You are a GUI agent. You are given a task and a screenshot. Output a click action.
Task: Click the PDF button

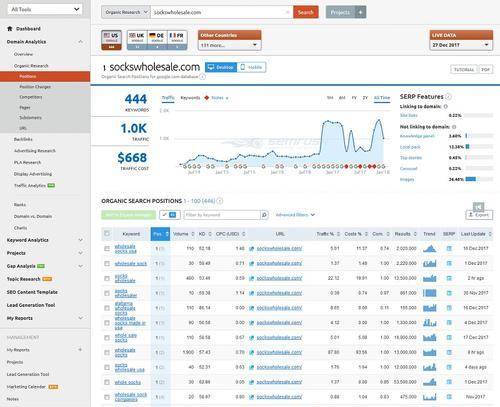pyautogui.click(x=486, y=70)
